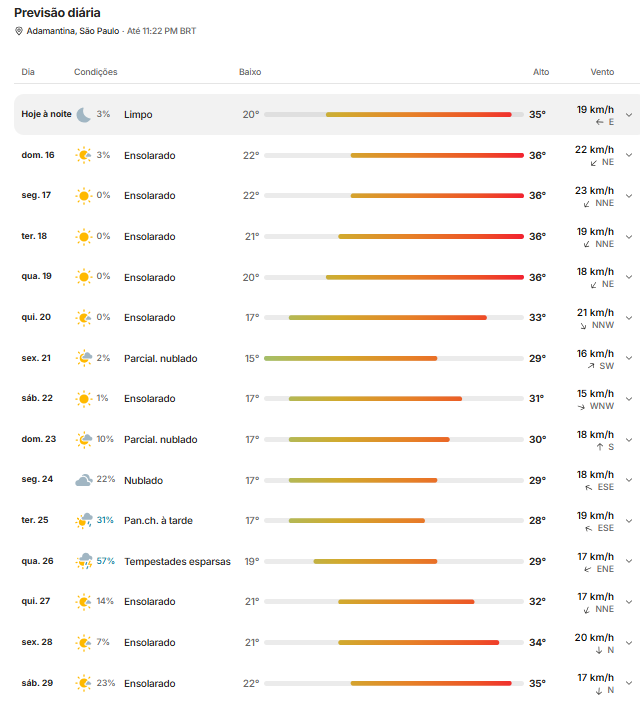Click the Baixo column header
Image resolution: width=640 pixels, height=706 pixels.
point(250,72)
